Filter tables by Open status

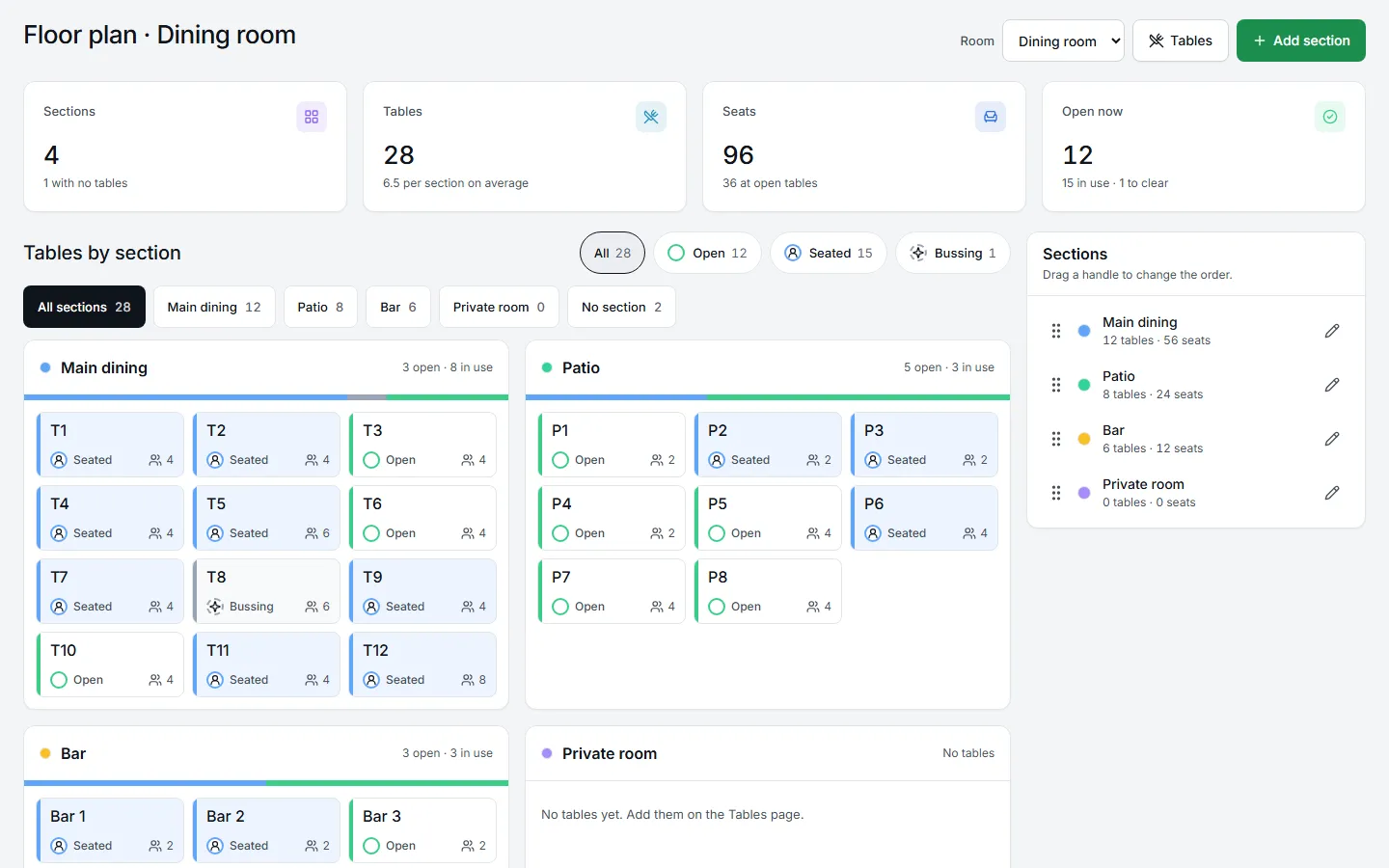click(707, 253)
